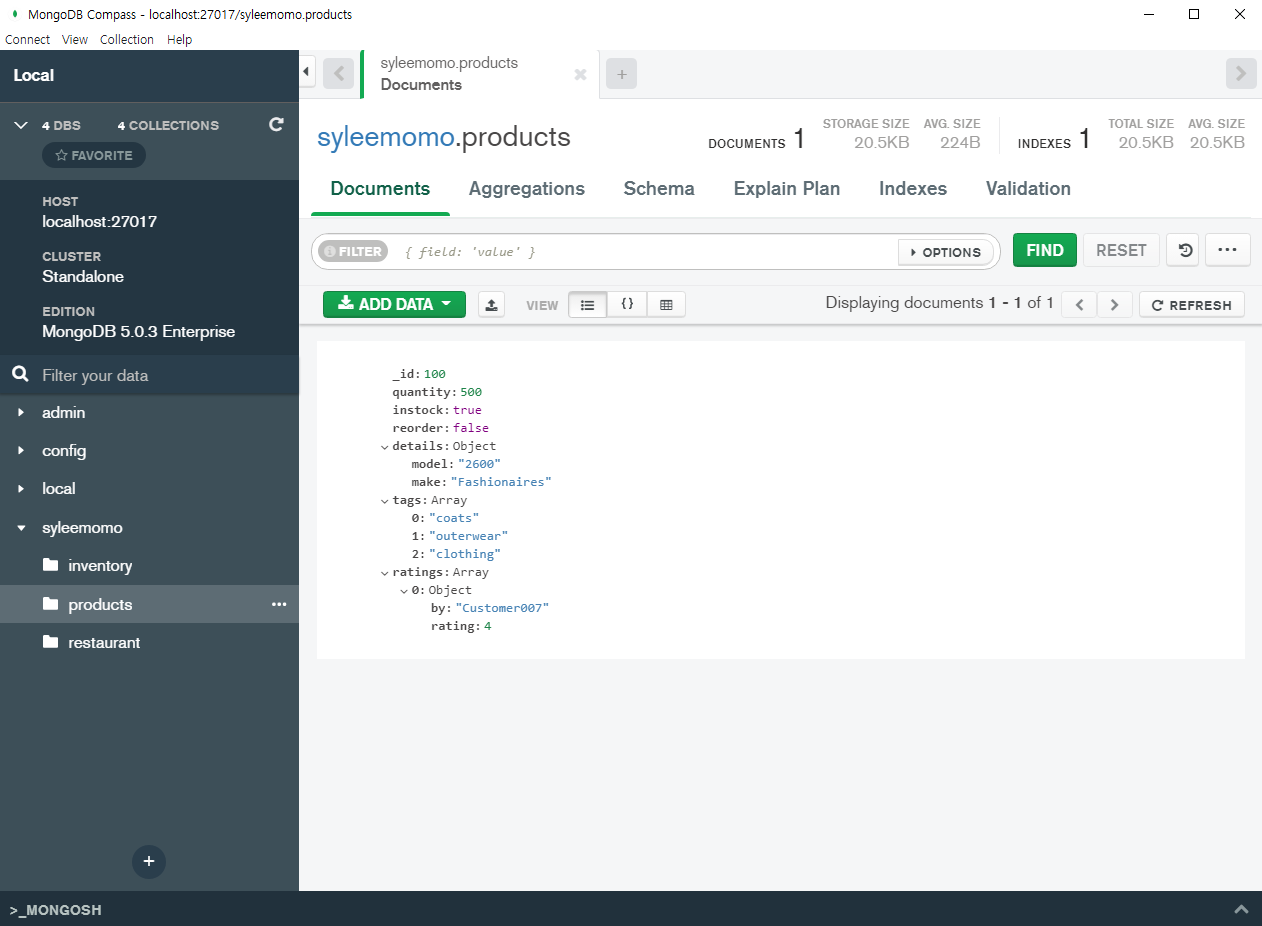Click the tag value "outerwear"
This screenshot has width=1262, height=926.
469,536
